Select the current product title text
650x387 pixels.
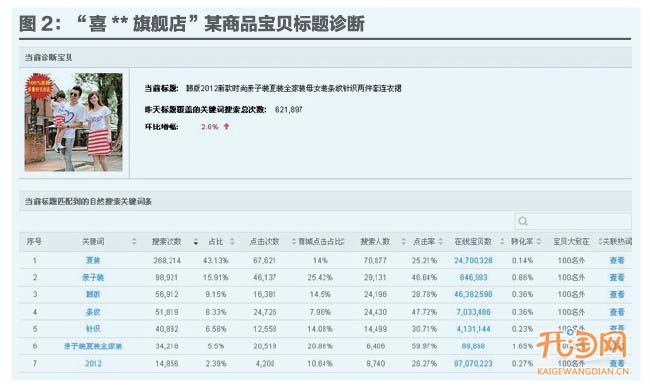293,88
